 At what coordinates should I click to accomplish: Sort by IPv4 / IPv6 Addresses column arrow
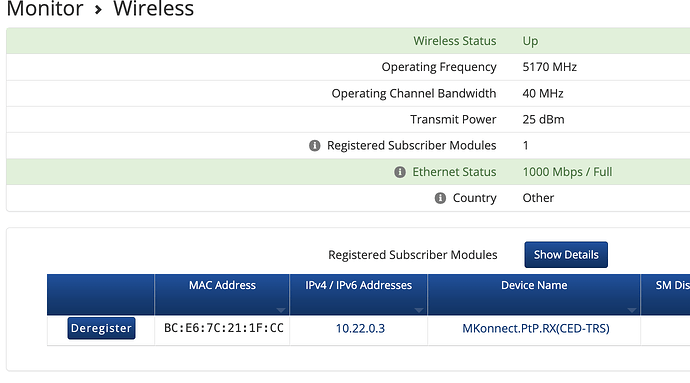coord(418,310)
